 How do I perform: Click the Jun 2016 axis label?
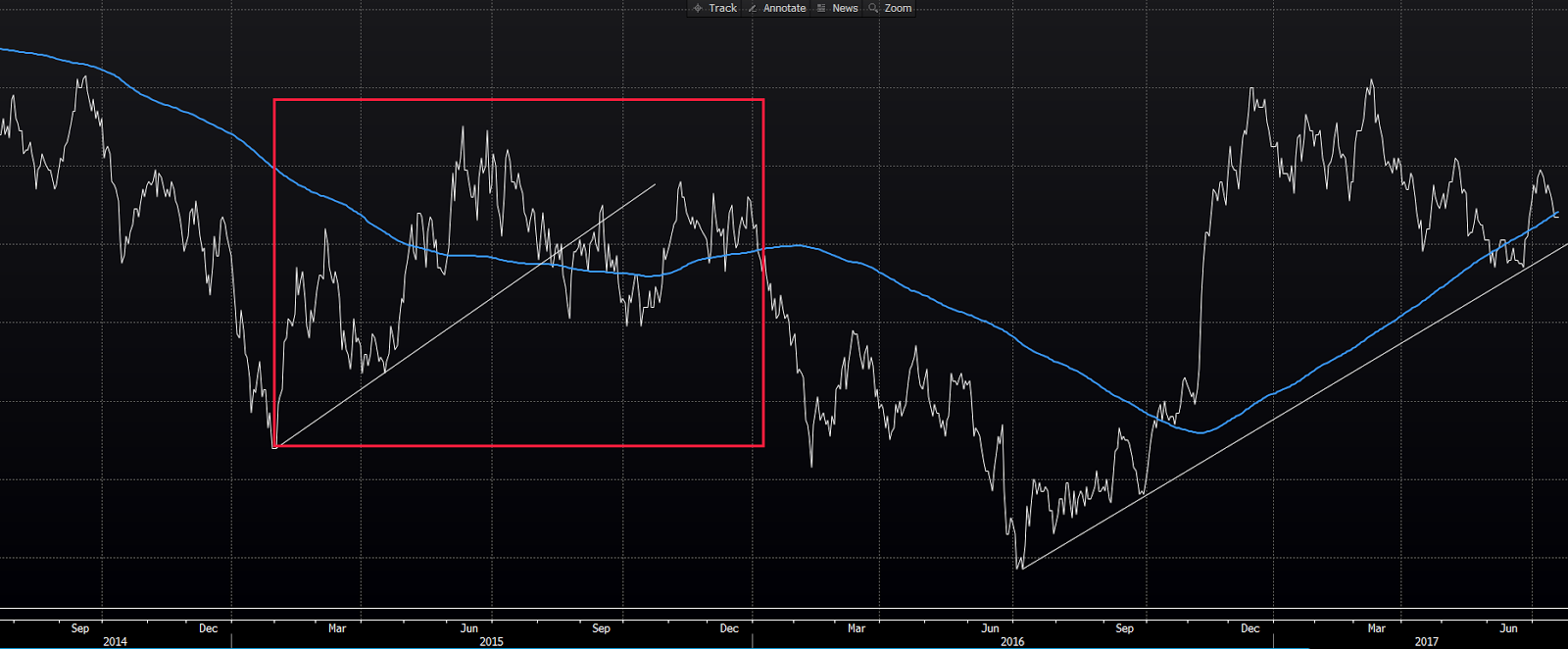point(991,628)
